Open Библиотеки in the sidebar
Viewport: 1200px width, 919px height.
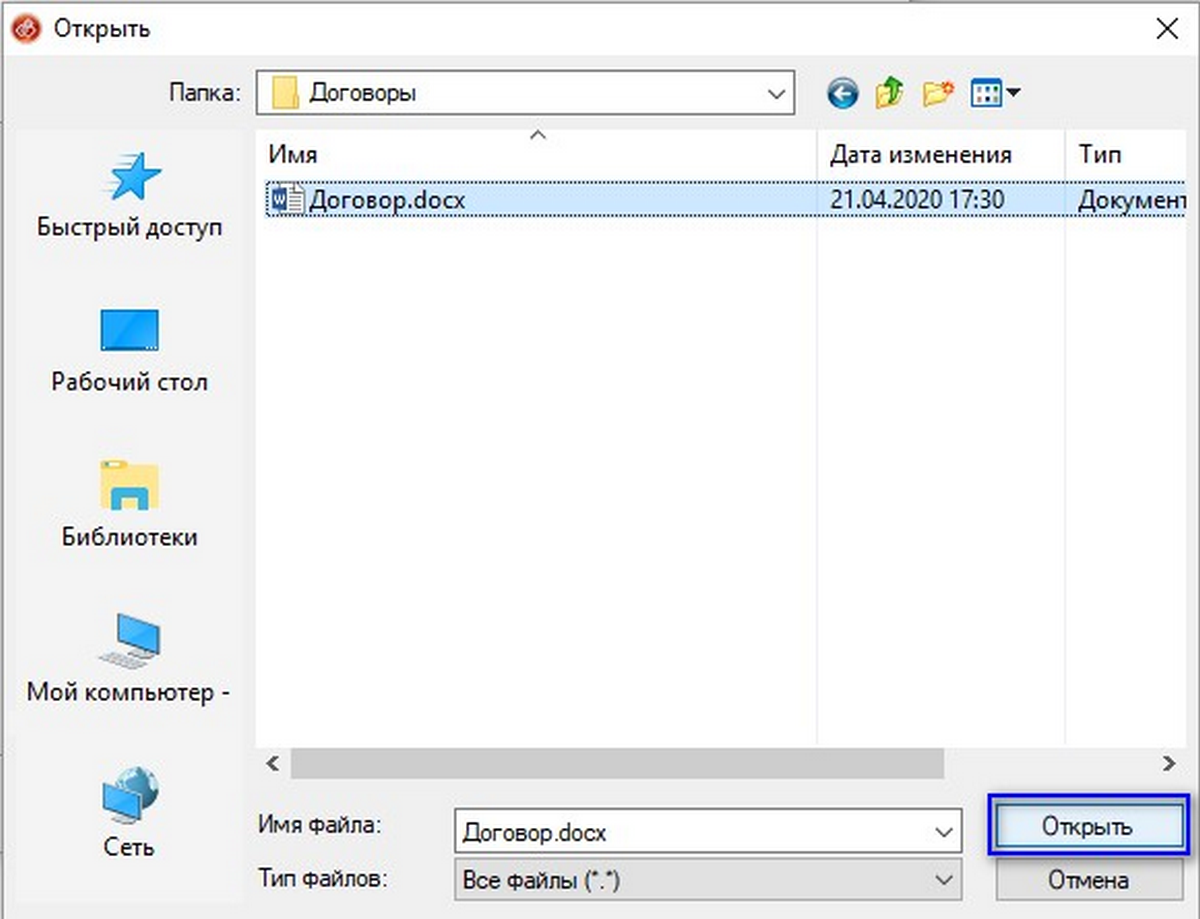pyautogui.click(x=130, y=504)
